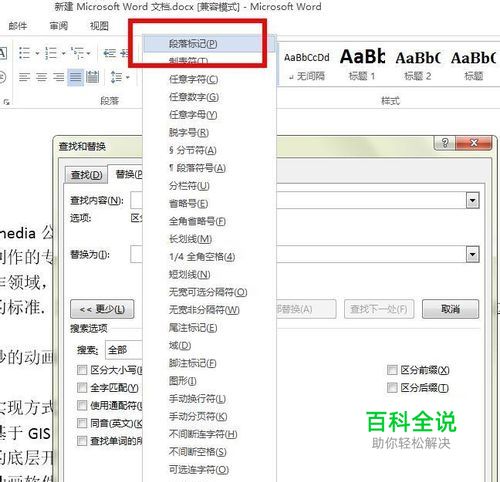500x482 pixels.
Task: Click the character border A icon
Action: point(3,53)
